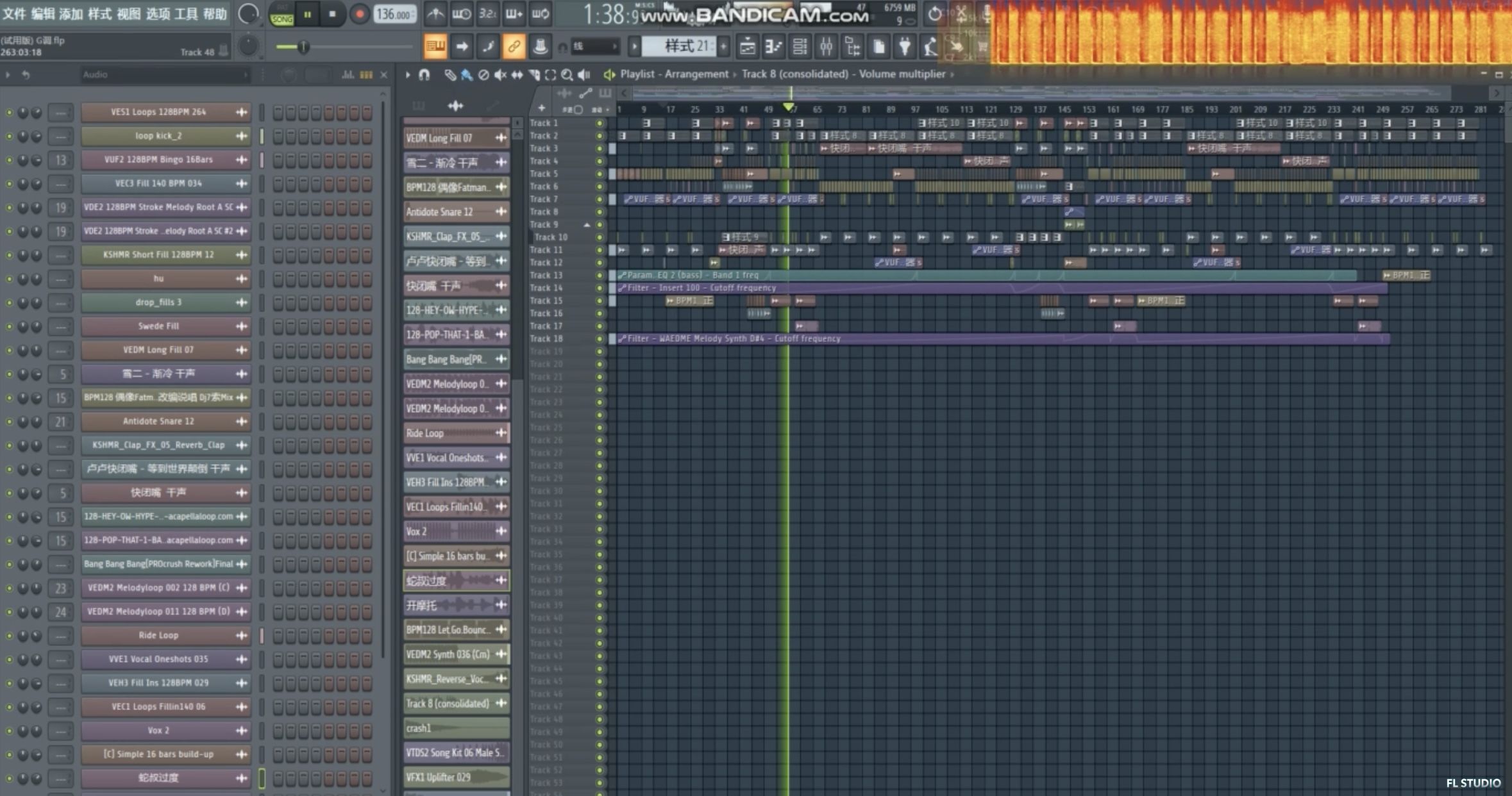
Task: Click the 136.000 tempo field
Action: pos(394,14)
